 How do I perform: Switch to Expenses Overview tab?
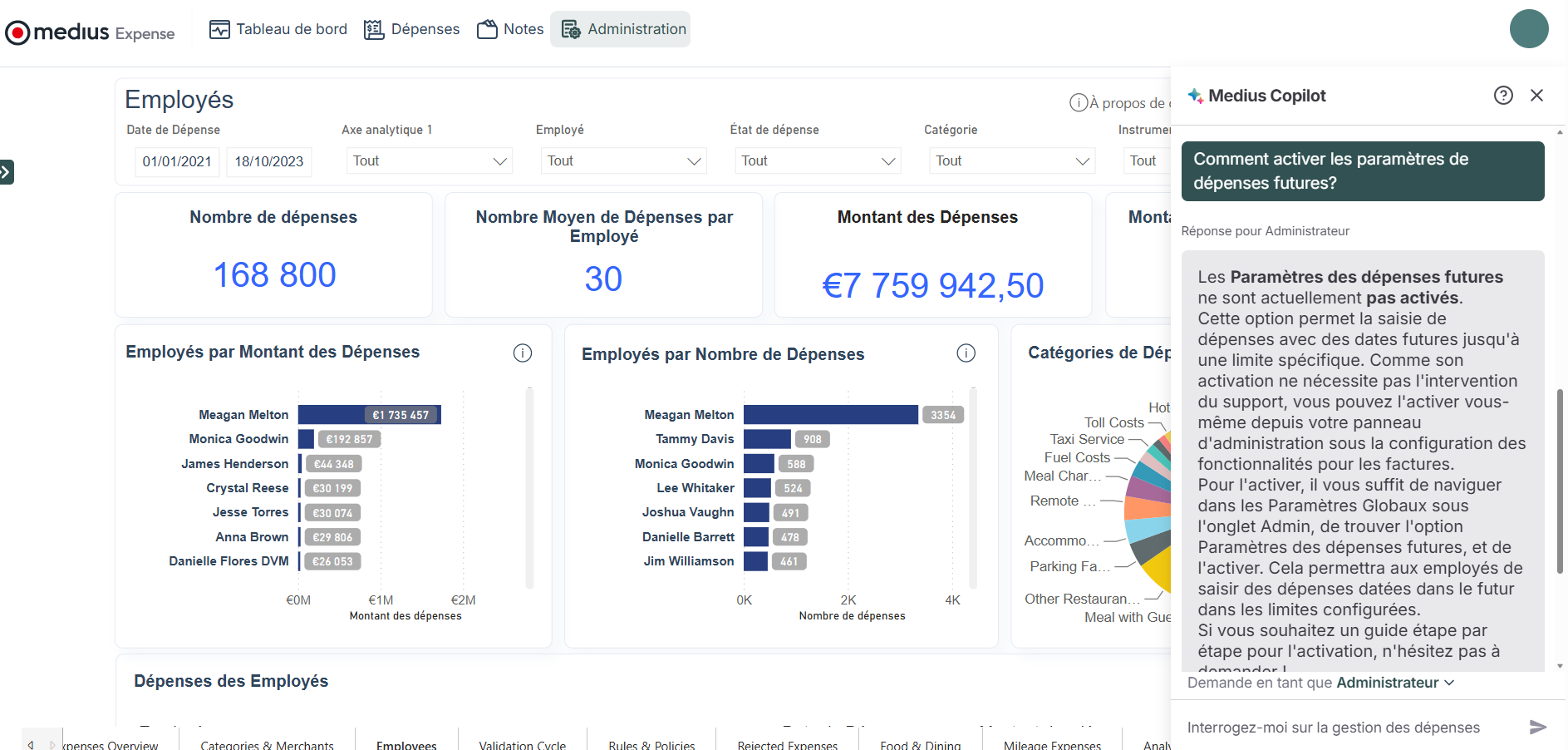[x=110, y=745]
